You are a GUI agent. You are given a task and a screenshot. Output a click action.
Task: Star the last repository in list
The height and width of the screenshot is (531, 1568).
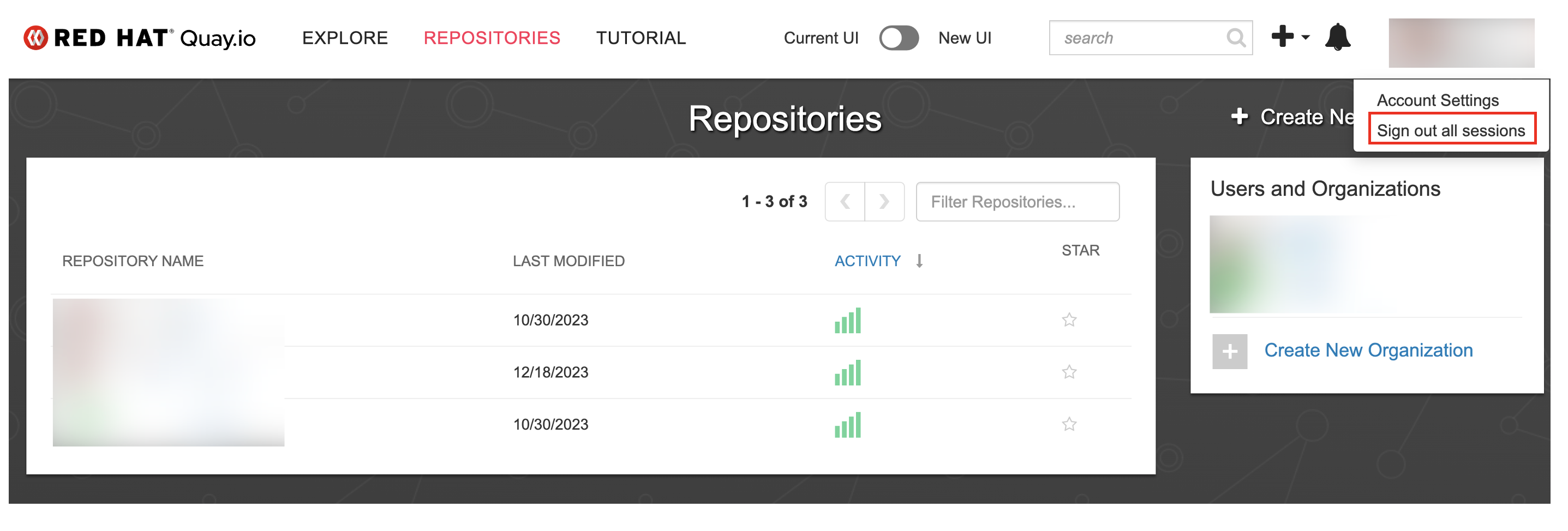point(1068,424)
